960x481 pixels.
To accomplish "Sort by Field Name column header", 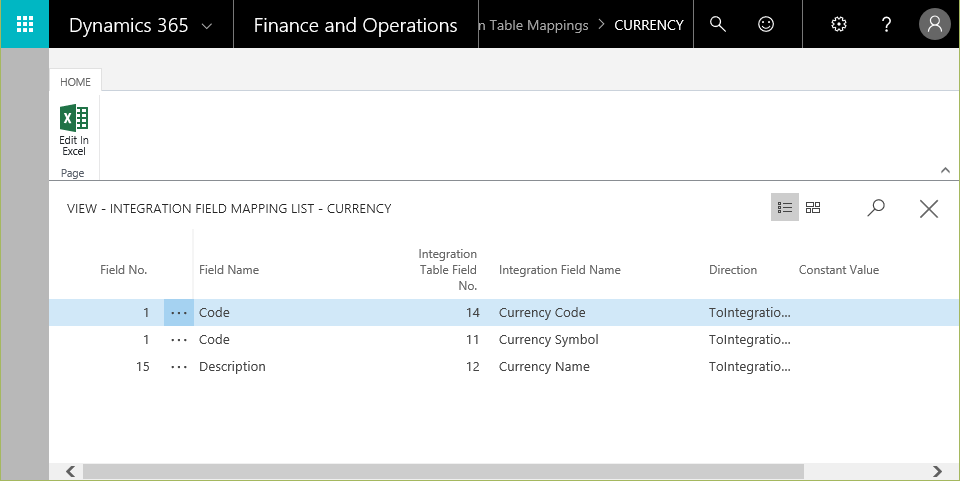I will pos(229,270).
